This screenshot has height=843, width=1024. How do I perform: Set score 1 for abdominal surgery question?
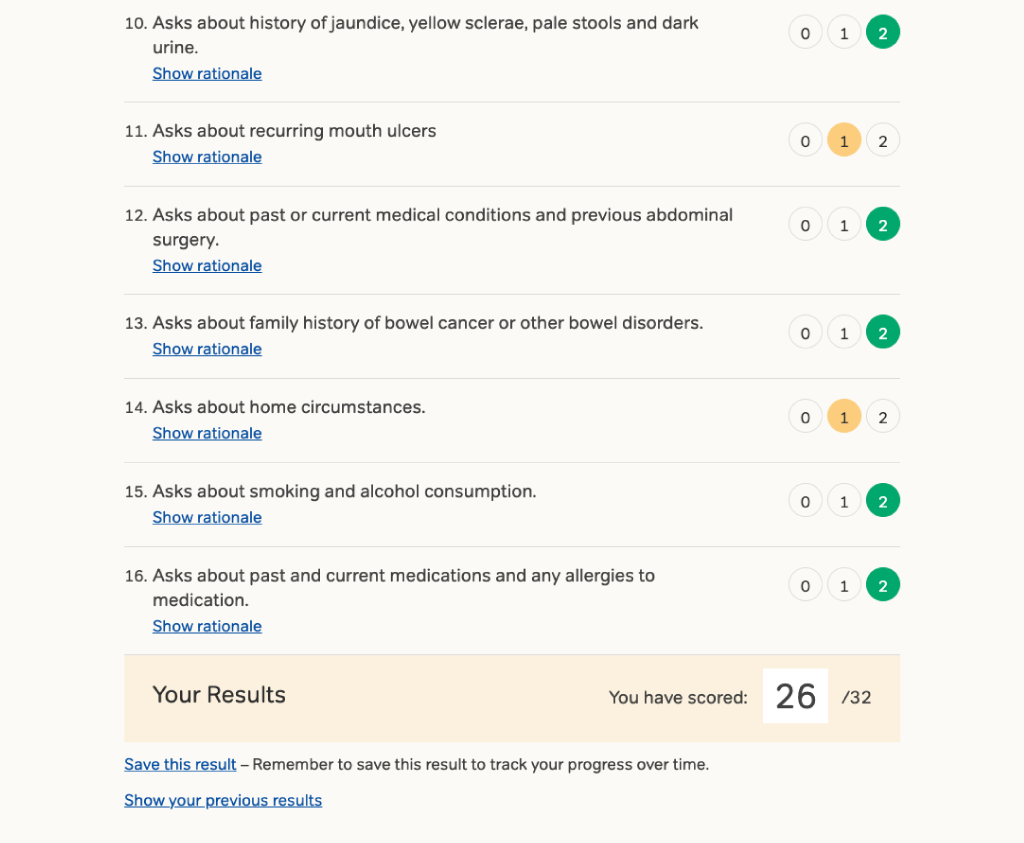844,226
